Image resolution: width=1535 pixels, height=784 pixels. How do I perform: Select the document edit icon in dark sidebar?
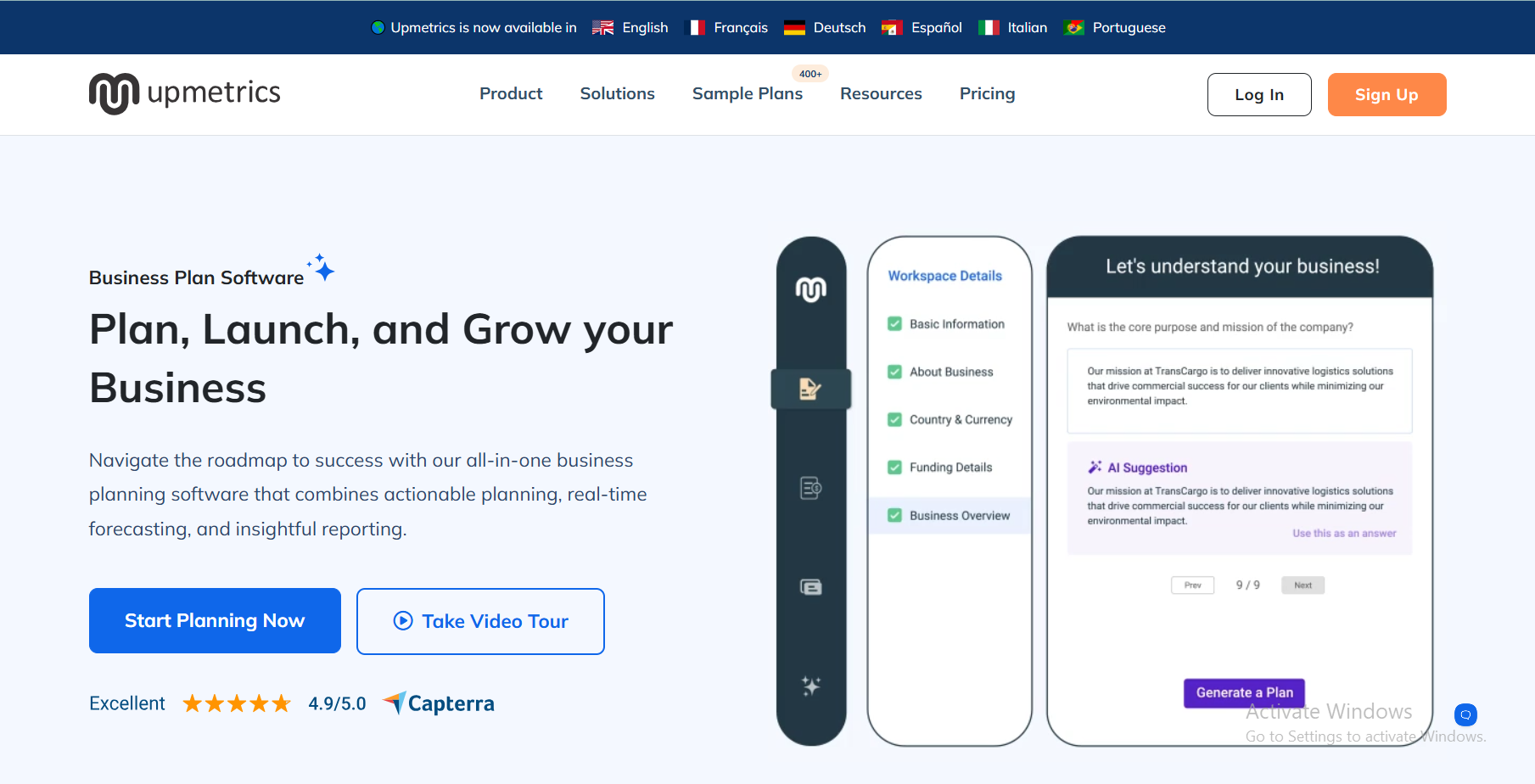click(x=810, y=389)
